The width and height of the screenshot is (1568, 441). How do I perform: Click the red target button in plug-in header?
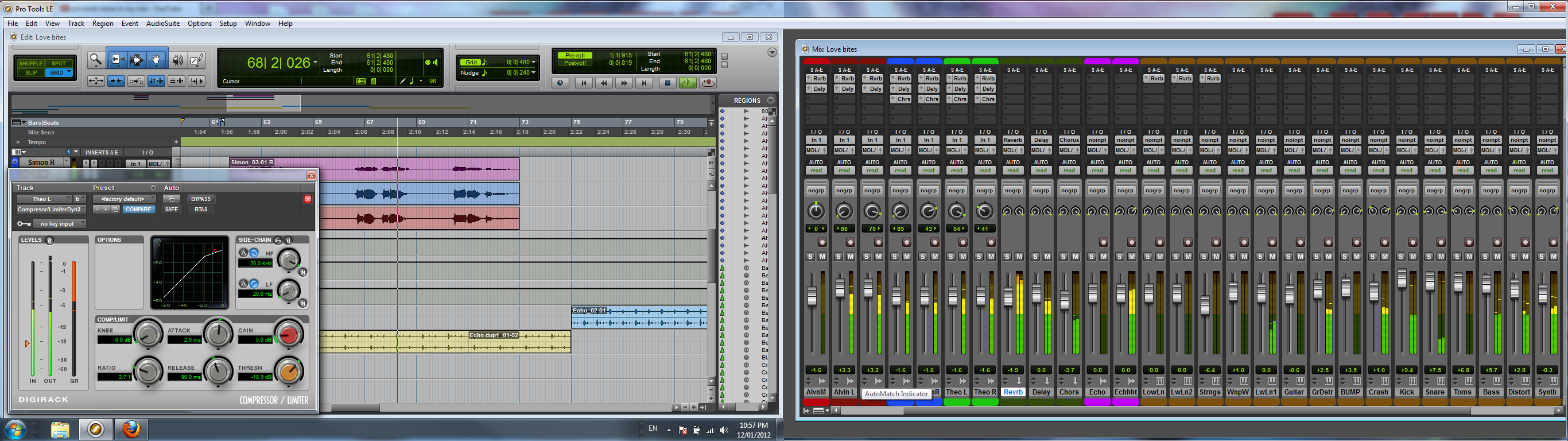[x=308, y=199]
